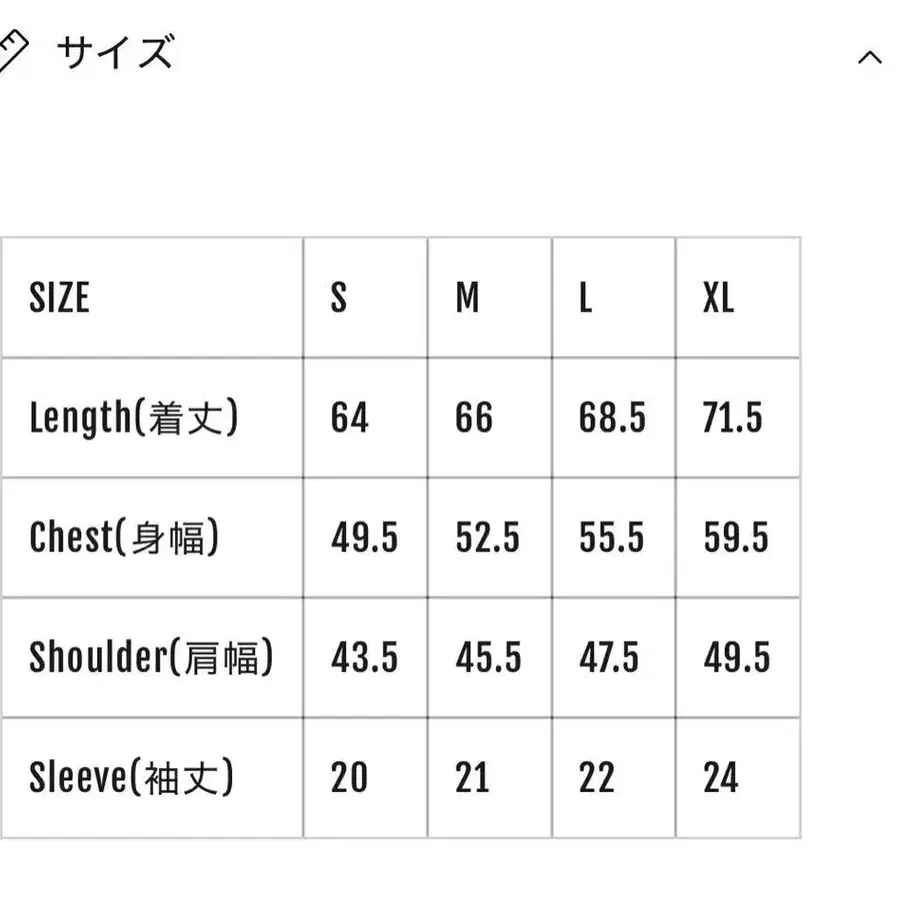Screen dimensions: 900x900
Task: Click the Chest value 52.5 for M
Action: tap(487, 538)
